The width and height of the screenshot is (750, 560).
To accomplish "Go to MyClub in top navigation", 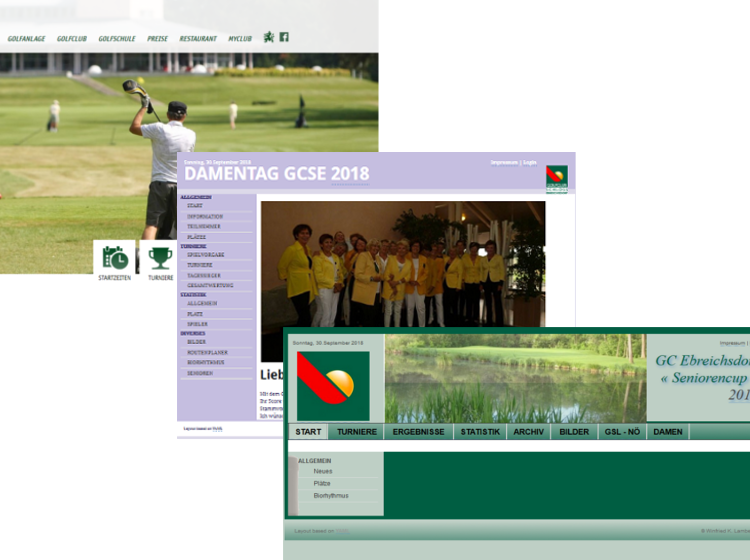I will coord(240,38).
